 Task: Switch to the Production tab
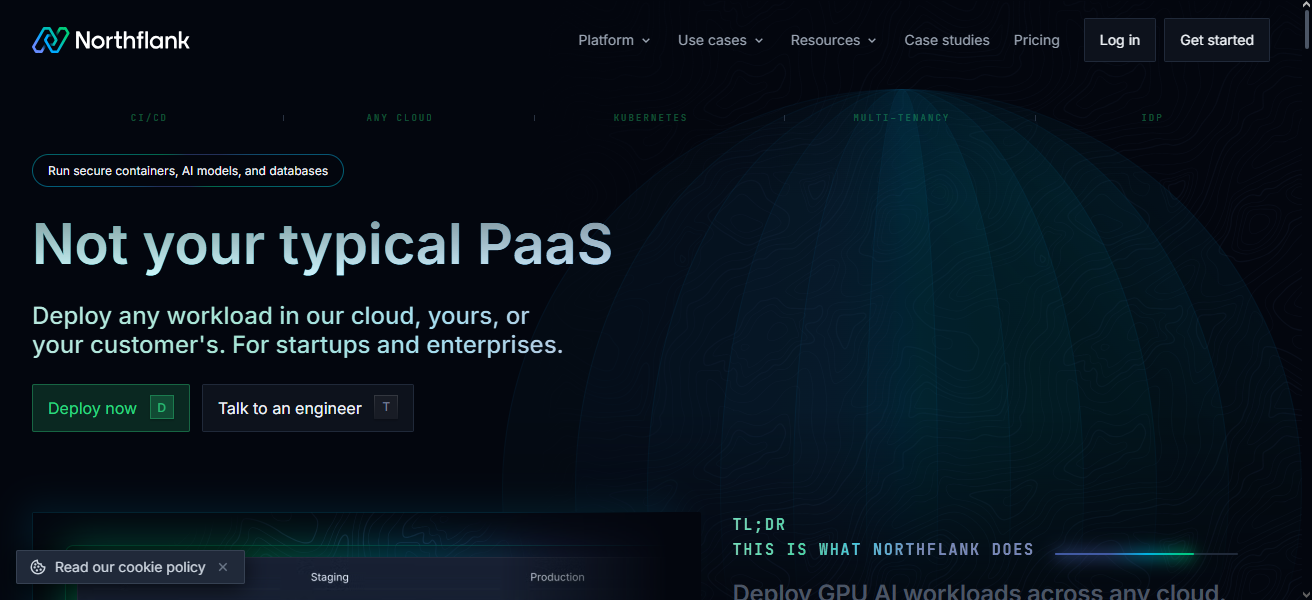click(557, 577)
